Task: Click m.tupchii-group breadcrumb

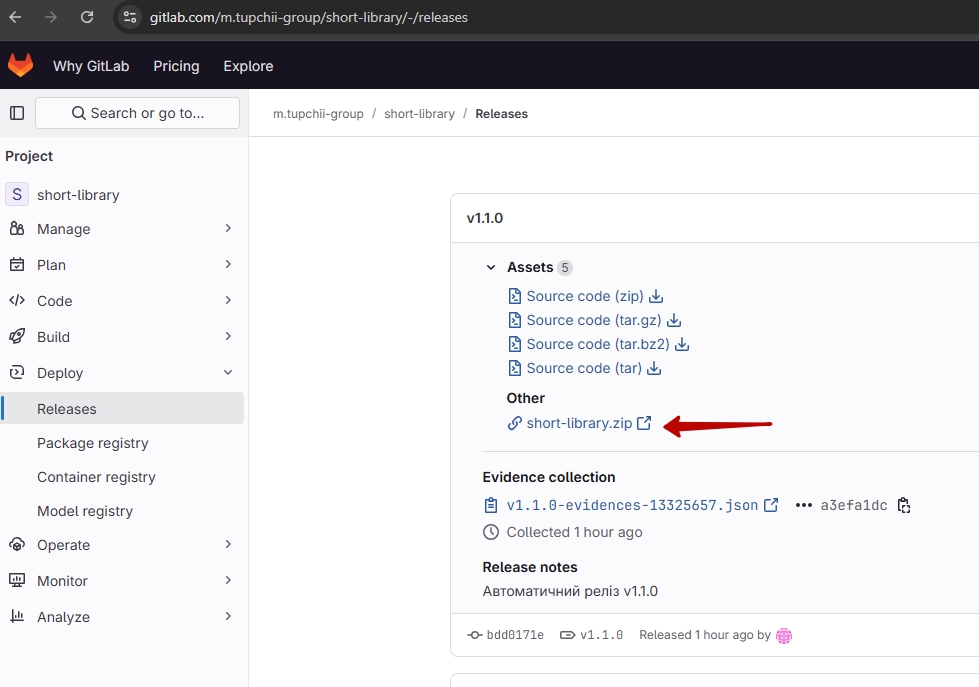Action: pos(318,114)
